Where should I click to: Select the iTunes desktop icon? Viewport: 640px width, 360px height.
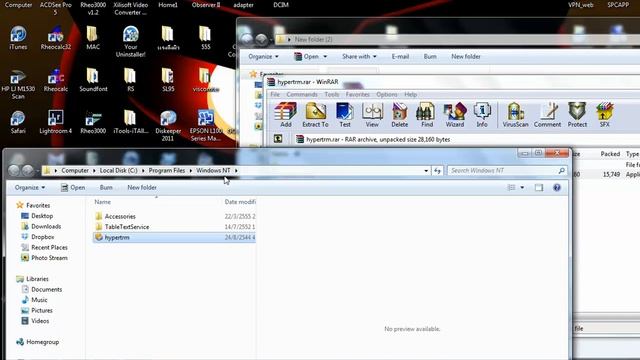(18, 38)
